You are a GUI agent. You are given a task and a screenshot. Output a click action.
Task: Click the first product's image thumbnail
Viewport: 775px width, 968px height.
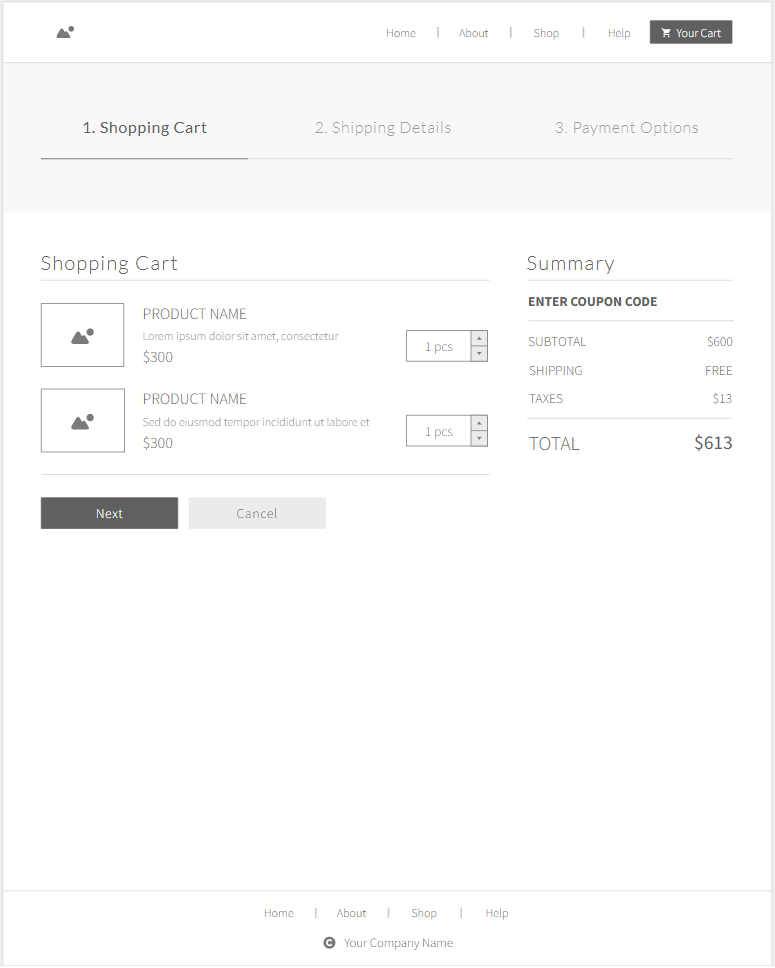click(83, 335)
